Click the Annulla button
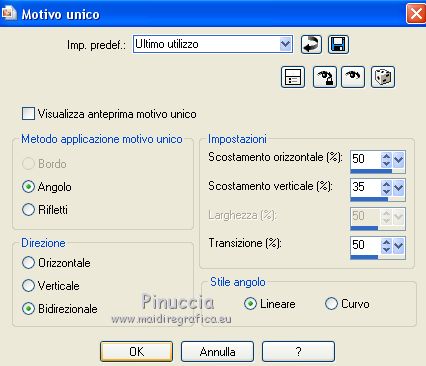Viewport: 426px width, 366px height. tap(217, 351)
